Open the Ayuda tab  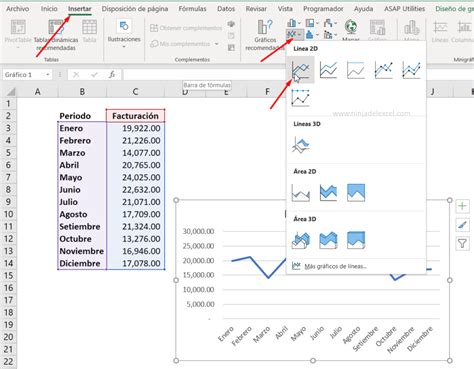tap(363, 9)
